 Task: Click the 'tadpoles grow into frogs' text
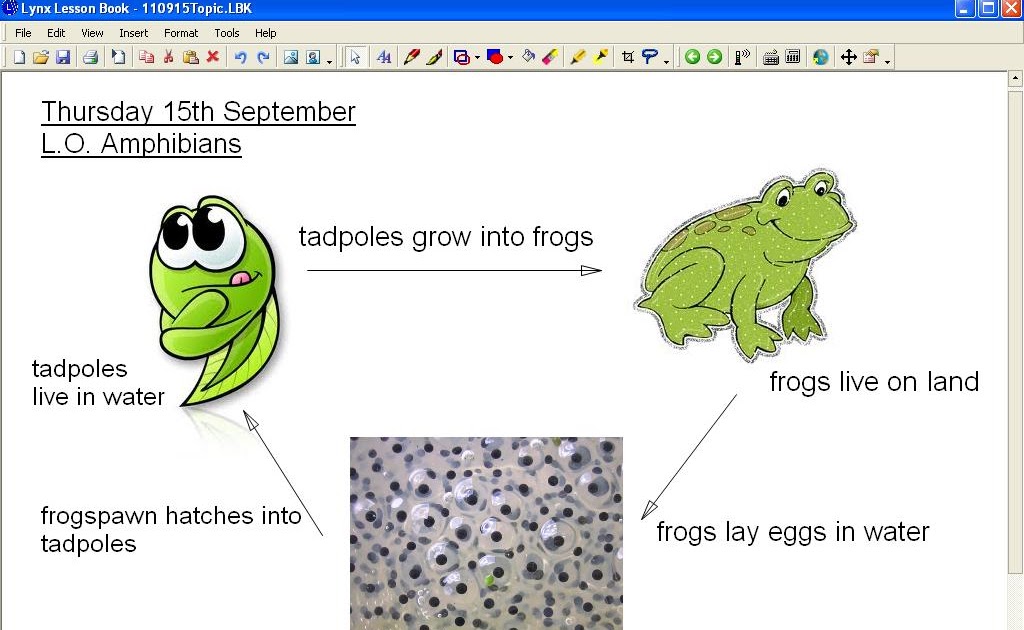click(x=446, y=237)
